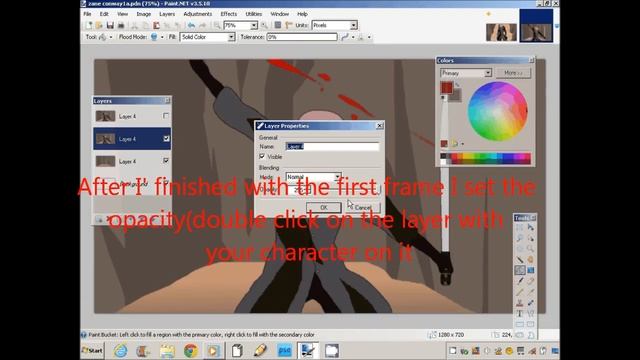This screenshot has height=360, width=640.
Task: Open the Effects menu
Action: coord(229,14)
